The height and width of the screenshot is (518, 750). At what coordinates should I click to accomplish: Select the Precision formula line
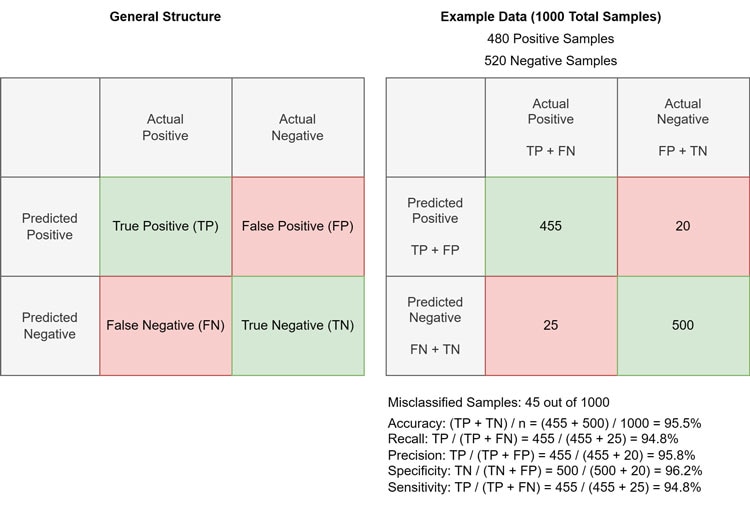[x=543, y=455]
